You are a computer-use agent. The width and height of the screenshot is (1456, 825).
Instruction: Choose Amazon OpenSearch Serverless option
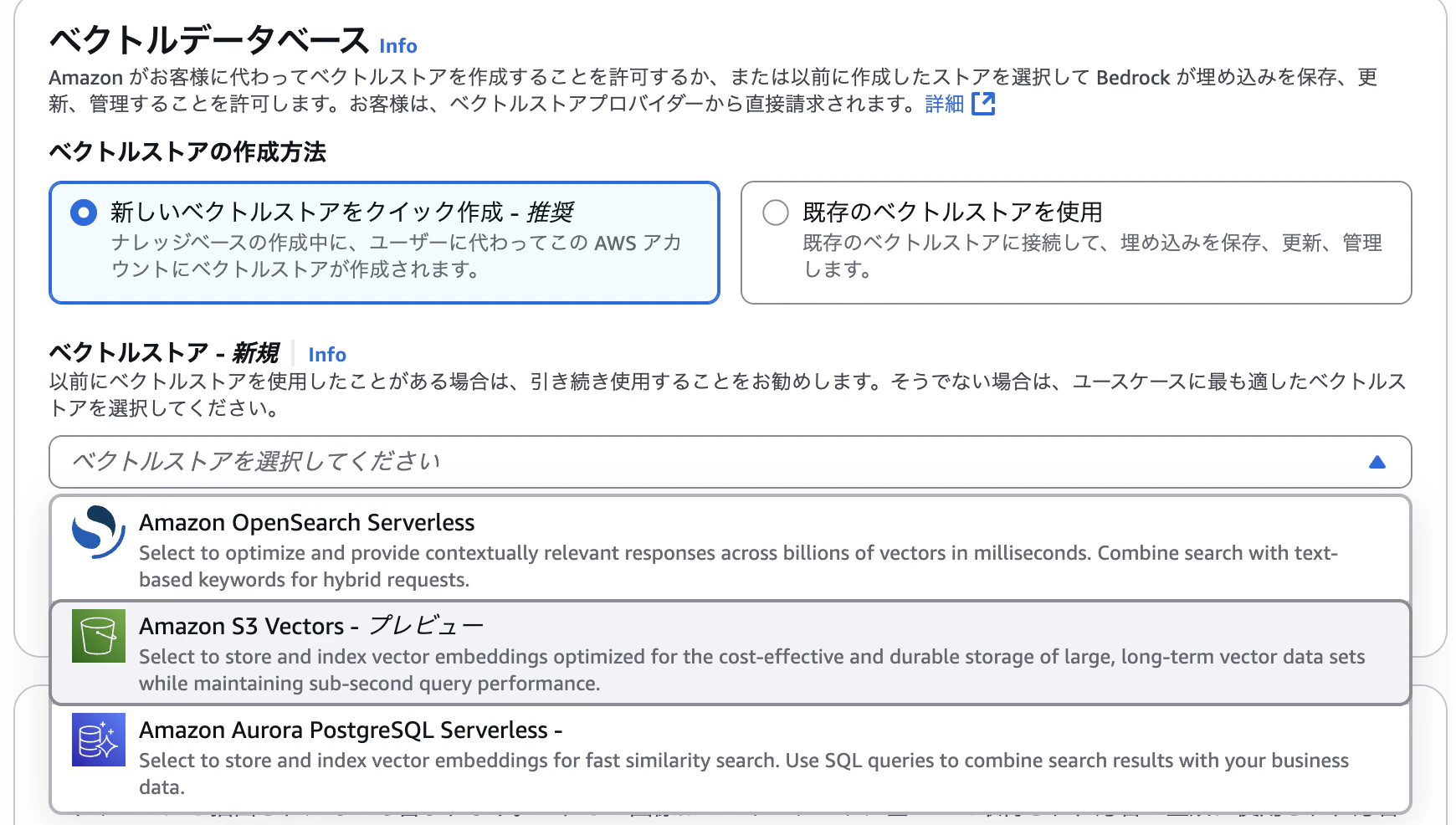click(x=731, y=548)
